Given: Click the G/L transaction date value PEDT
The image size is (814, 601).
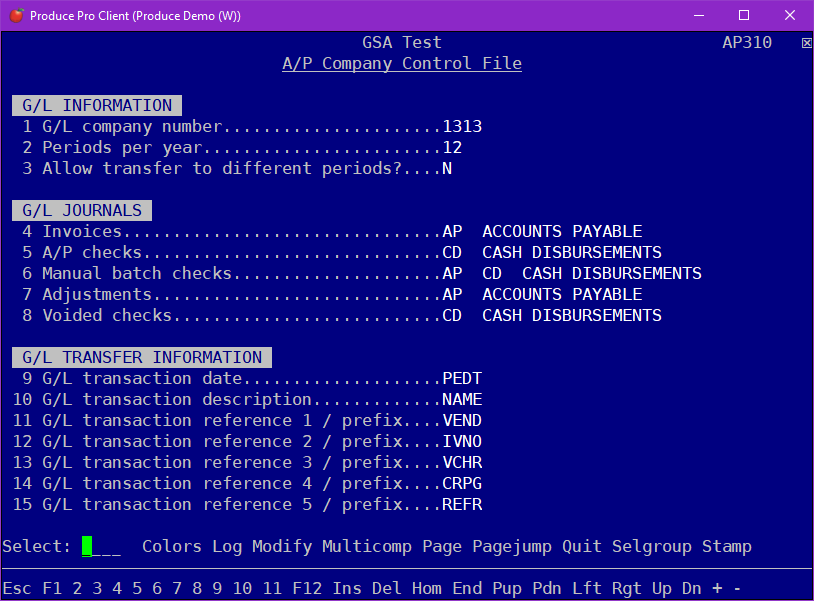Looking at the screenshot, I should coord(462,378).
